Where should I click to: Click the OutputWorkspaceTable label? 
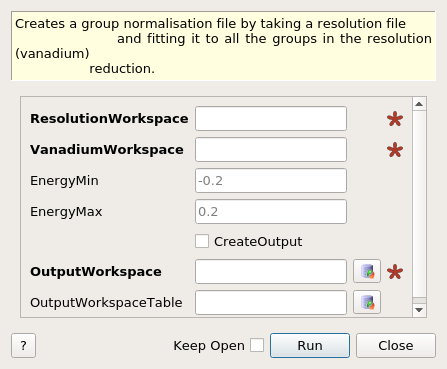click(x=106, y=303)
